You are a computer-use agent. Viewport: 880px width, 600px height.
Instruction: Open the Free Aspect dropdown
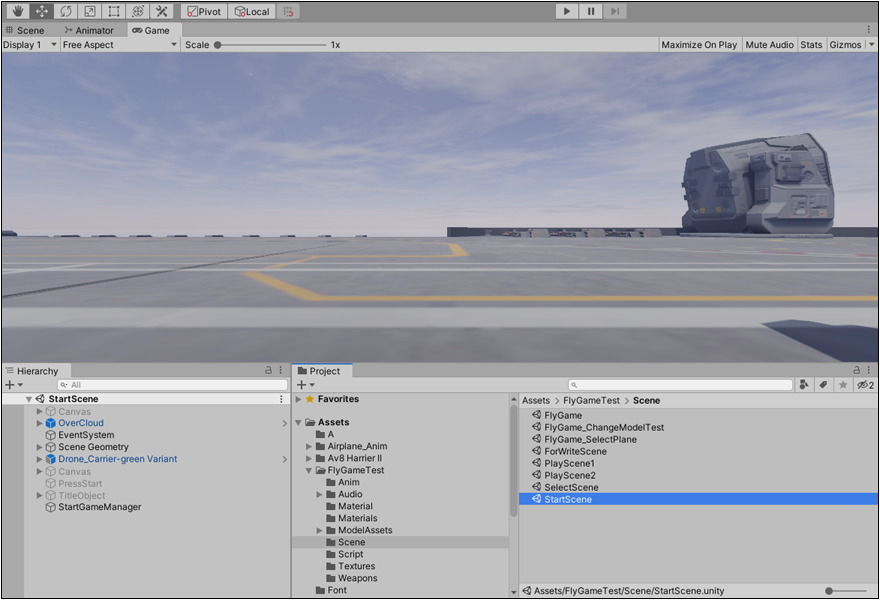[x=118, y=45]
